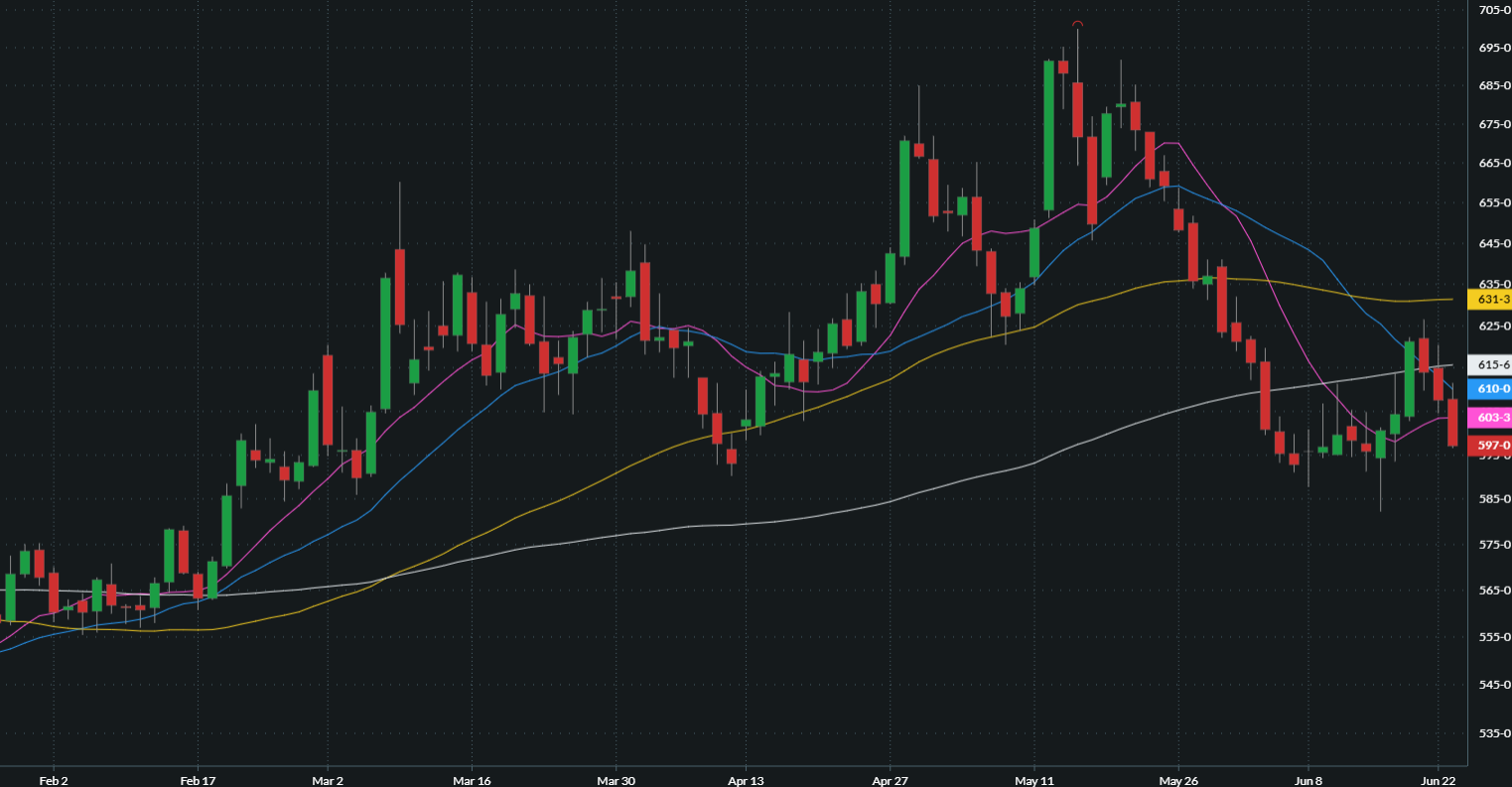Click the Feb 2 date label
1512x787 pixels.
point(54,780)
